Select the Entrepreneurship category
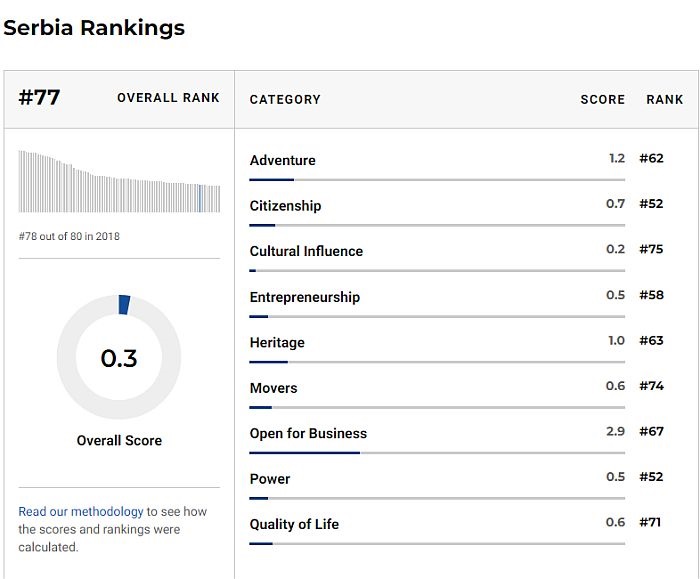 pyautogui.click(x=305, y=297)
